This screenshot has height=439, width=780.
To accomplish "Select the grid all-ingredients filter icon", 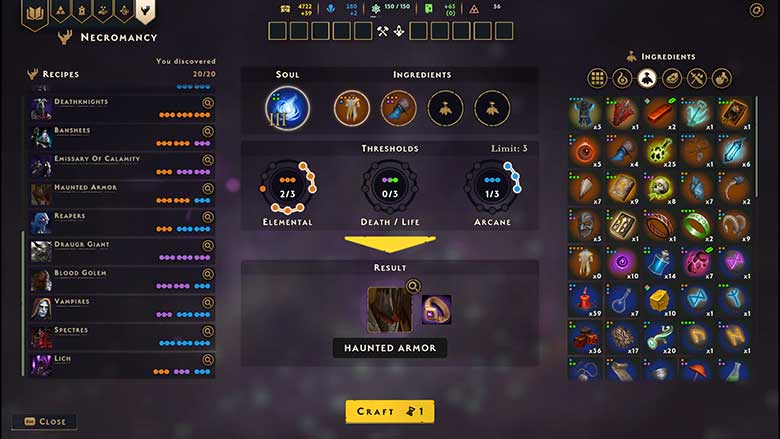I will coord(597,78).
